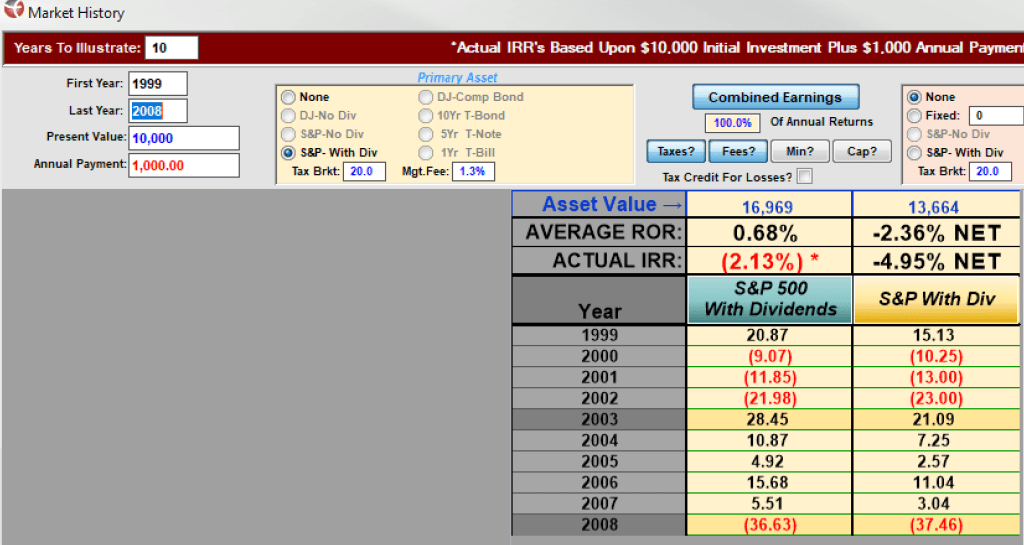Choose the 5Yr T-Note option

point(426,134)
